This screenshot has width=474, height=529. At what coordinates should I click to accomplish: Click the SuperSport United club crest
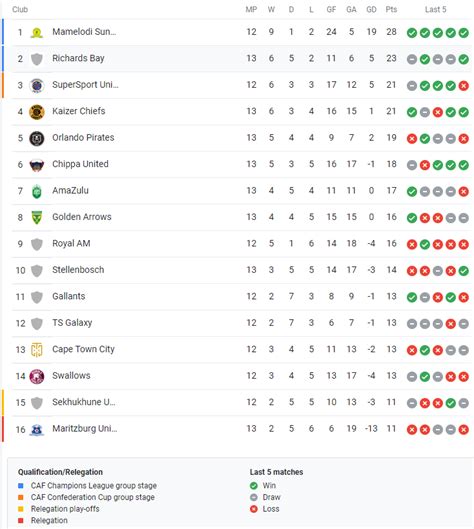pyautogui.click(x=37, y=85)
